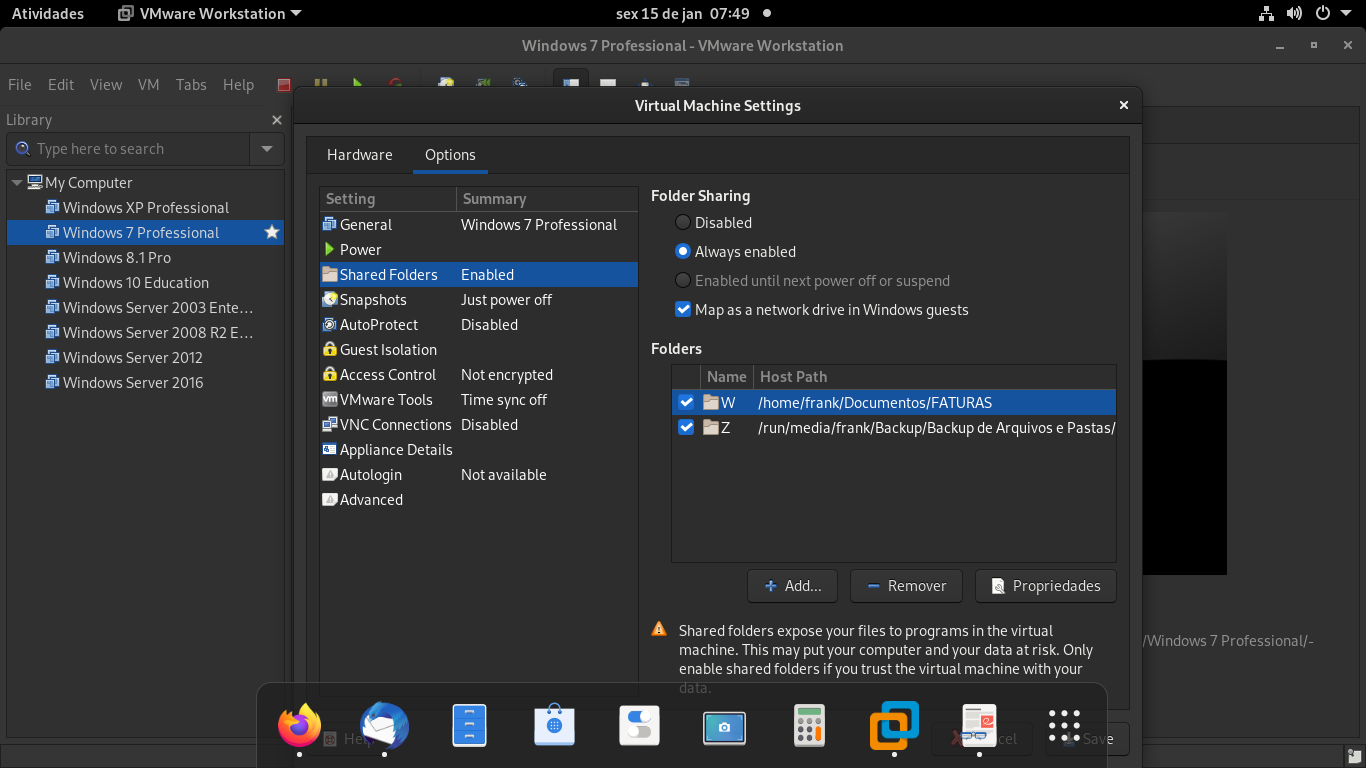Open the document viewer dock icon
Viewport: 1366px width, 768px height.
[x=979, y=725]
